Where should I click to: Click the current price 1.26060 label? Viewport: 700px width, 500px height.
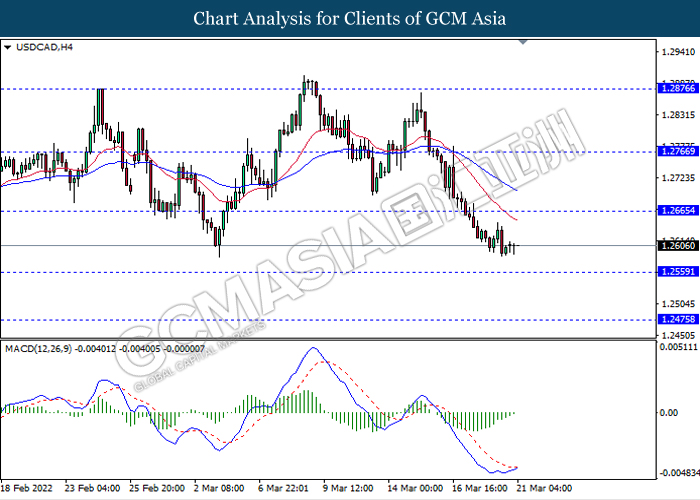tap(678, 246)
